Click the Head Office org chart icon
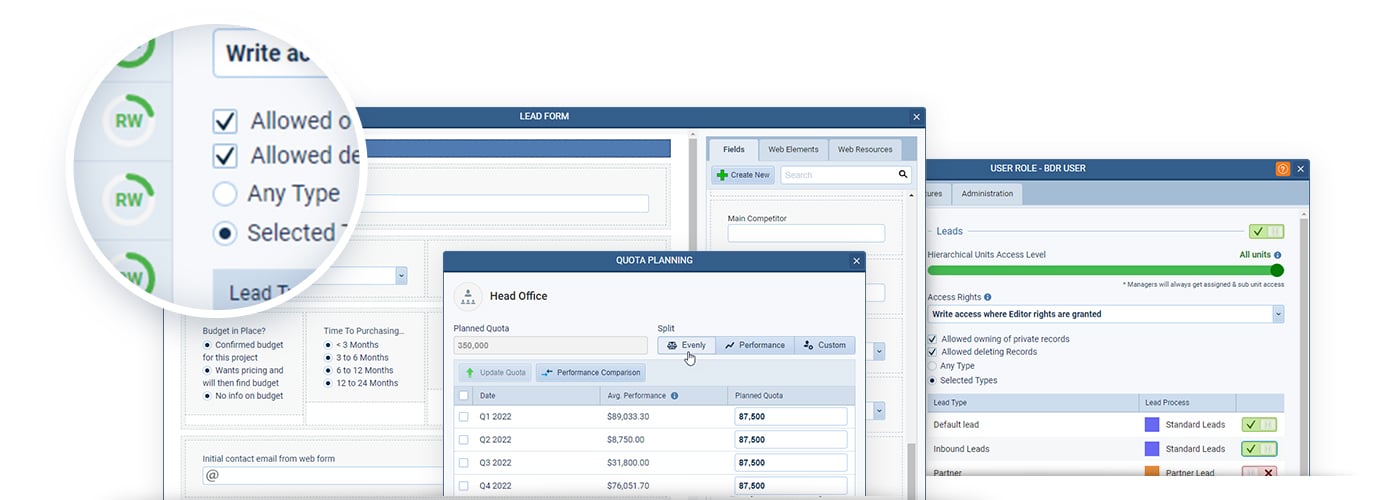This screenshot has height=500, width=1400. [x=468, y=296]
